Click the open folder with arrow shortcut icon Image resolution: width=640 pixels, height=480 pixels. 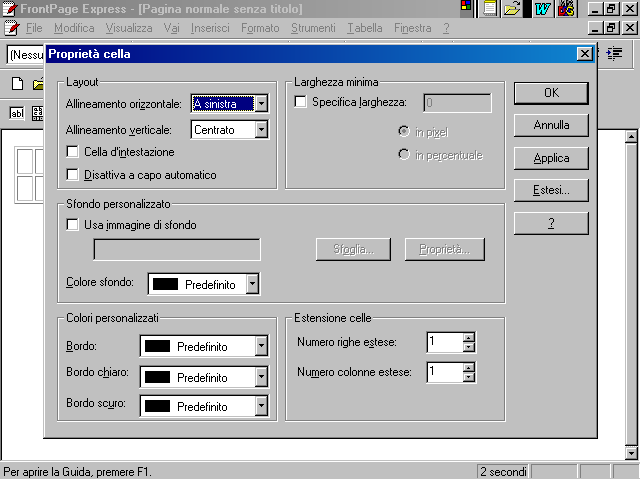(x=512, y=9)
